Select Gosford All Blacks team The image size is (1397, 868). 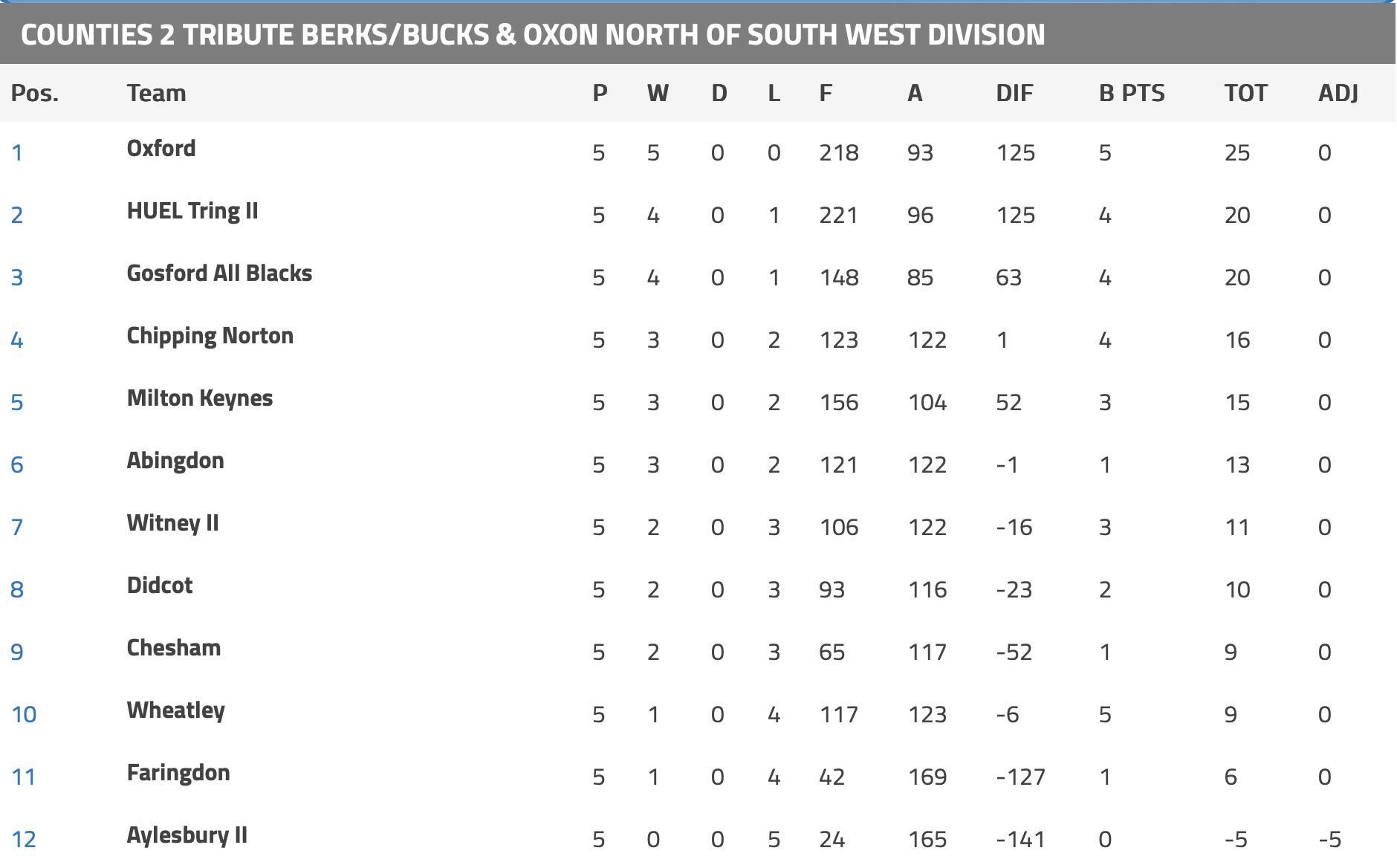coord(219,273)
